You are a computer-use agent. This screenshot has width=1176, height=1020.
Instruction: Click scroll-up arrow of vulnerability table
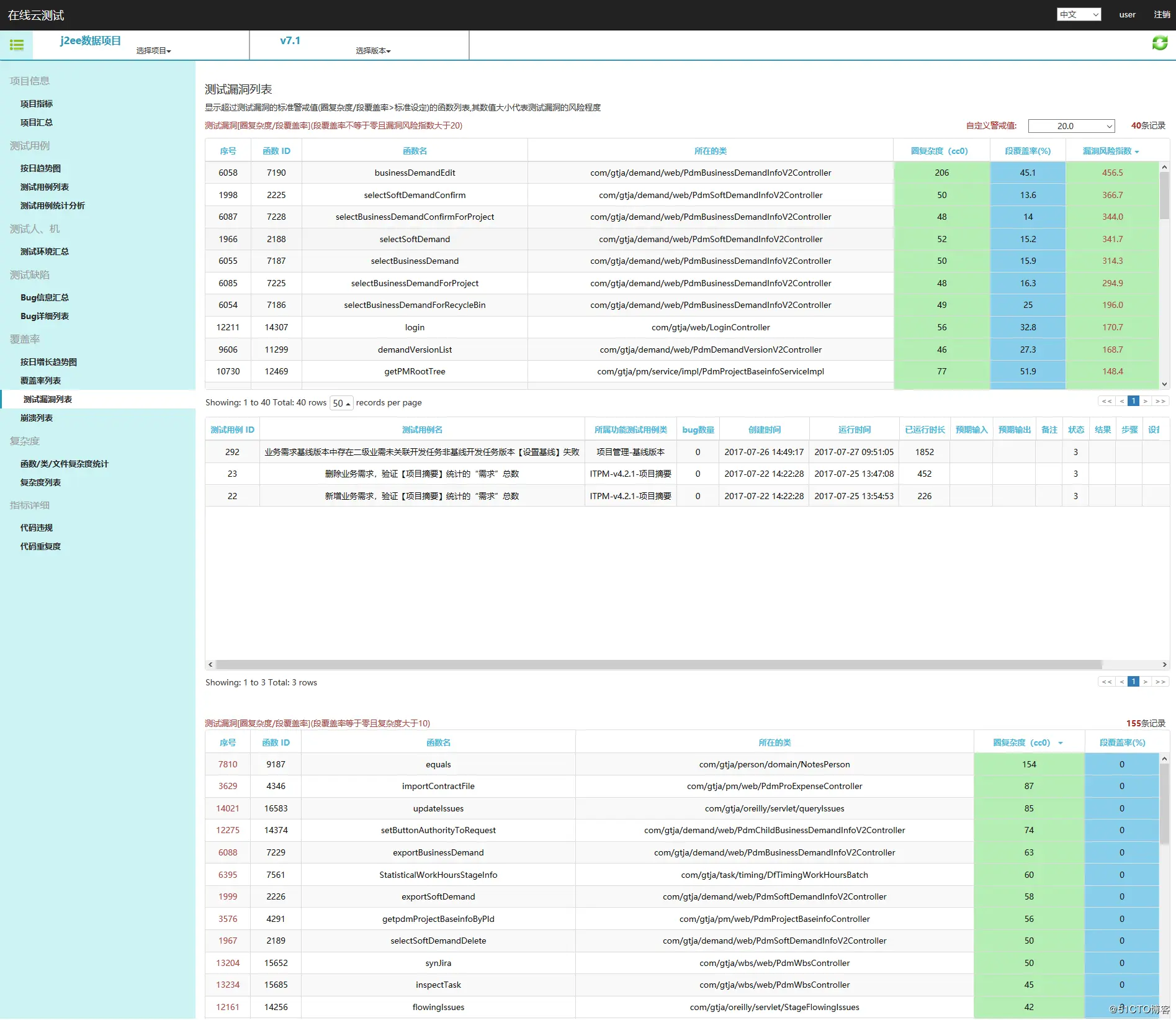[1164, 168]
